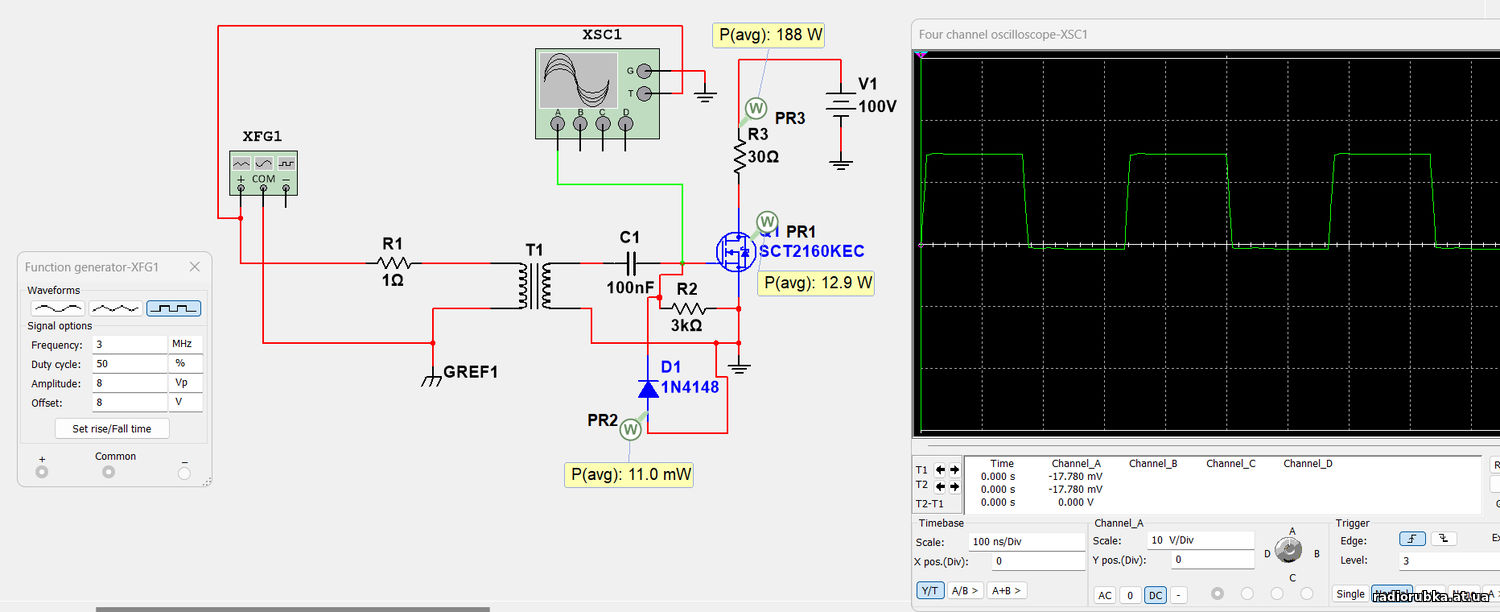The width and height of the screenshot is (1500, 612).
Task: Move cursor T2 left with arrow
Action: click(x=941, y=485)
